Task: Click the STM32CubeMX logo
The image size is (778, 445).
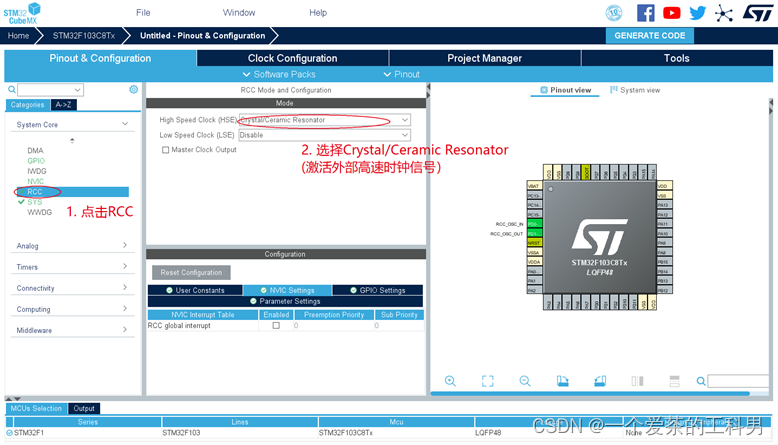Action: click(x=22, y=13)
